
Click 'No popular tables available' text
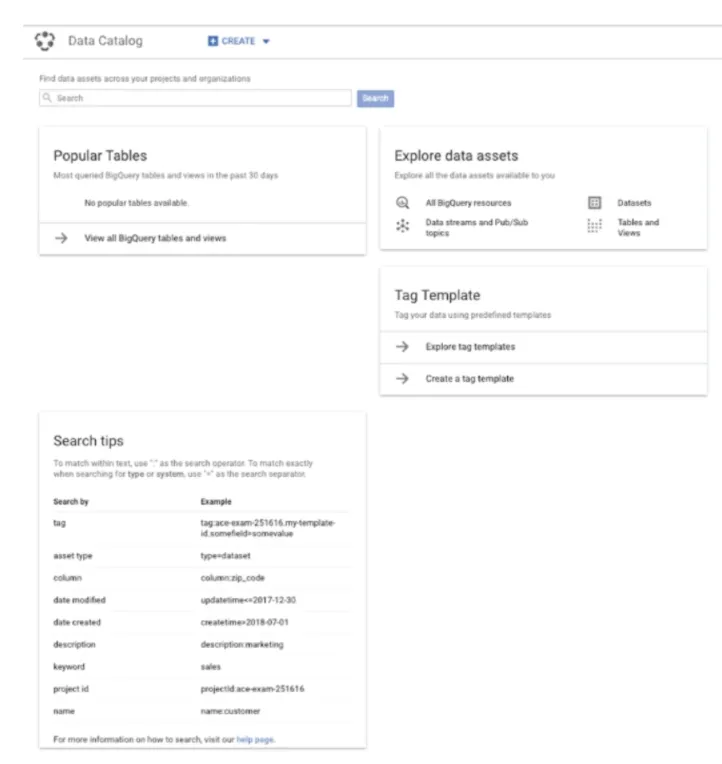[136, 203]
